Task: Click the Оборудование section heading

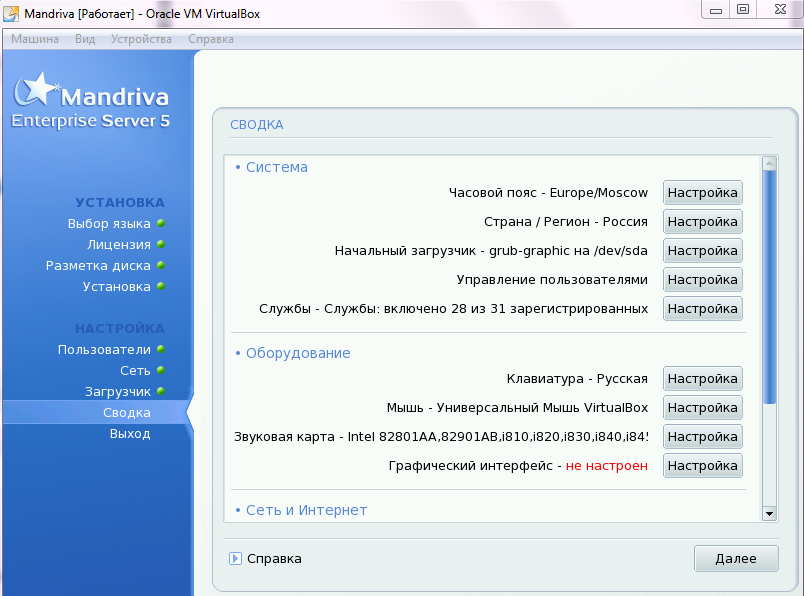Action: coord(298,353)
